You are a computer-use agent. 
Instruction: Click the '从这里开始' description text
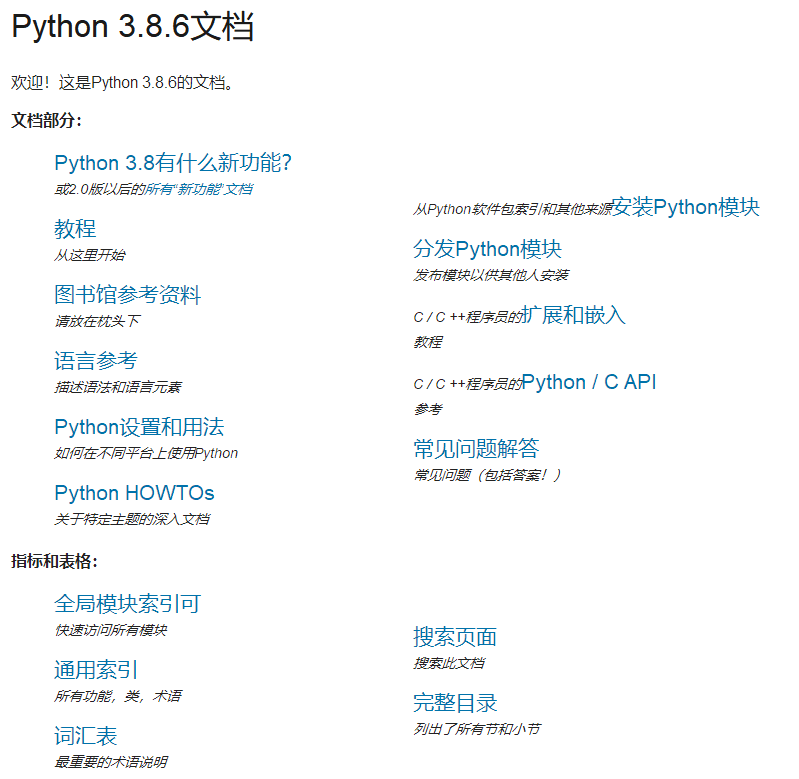[x=90, y=255]
